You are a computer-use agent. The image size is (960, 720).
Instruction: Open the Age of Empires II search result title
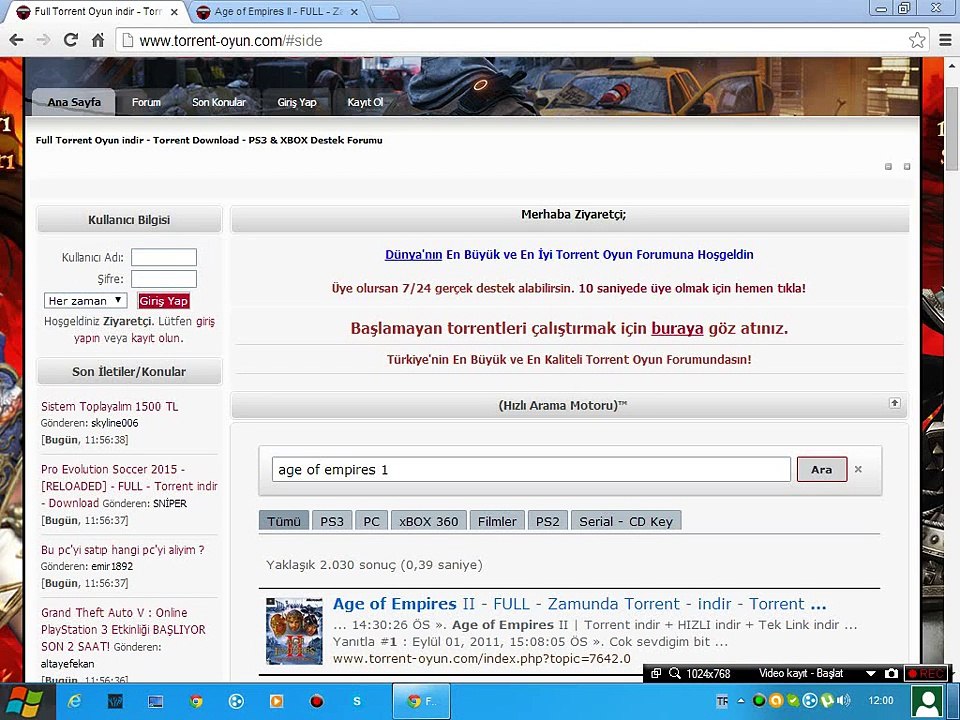[x=579, y=604]
